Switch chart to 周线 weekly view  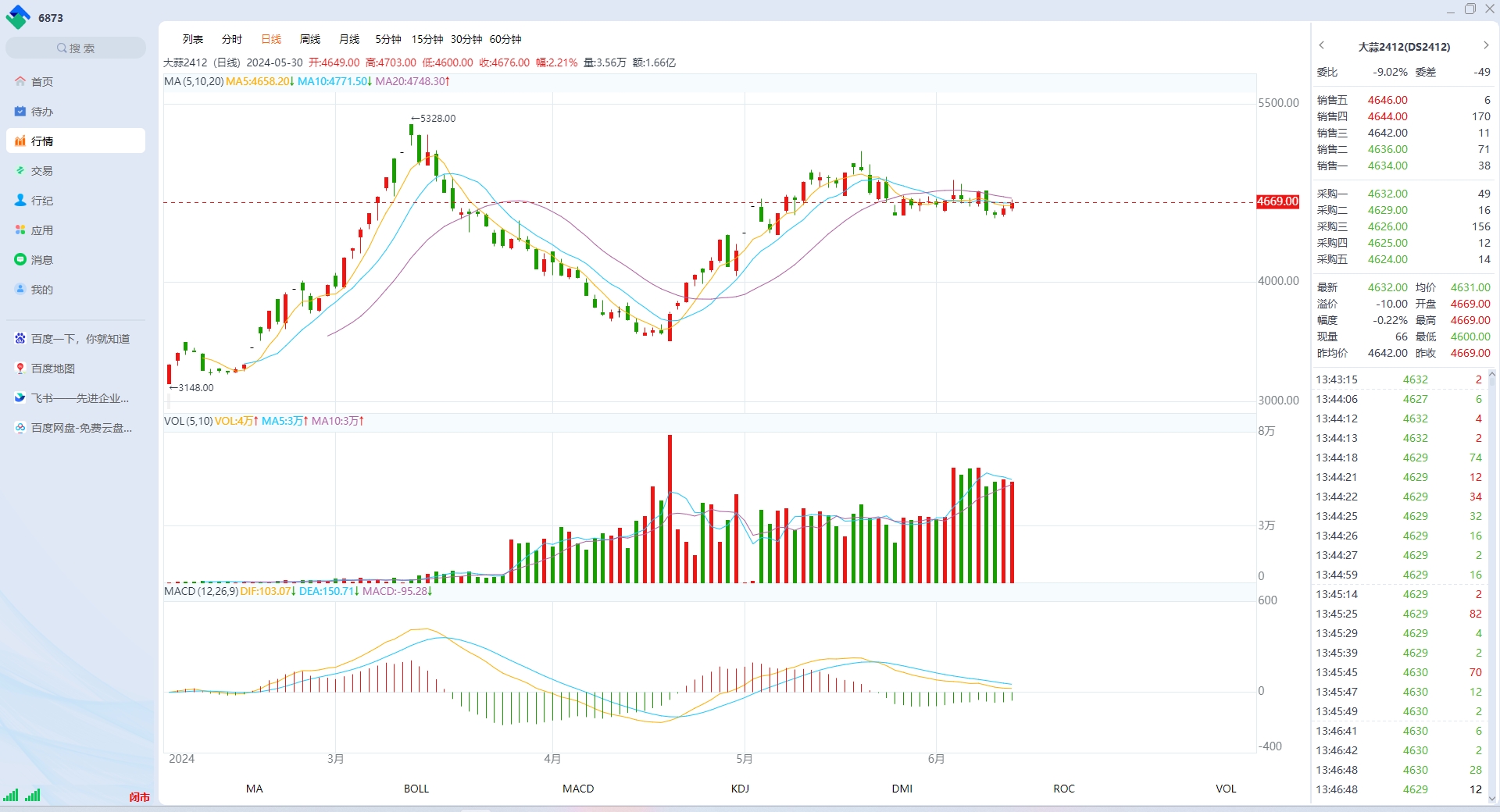click(x=310, y=39)
